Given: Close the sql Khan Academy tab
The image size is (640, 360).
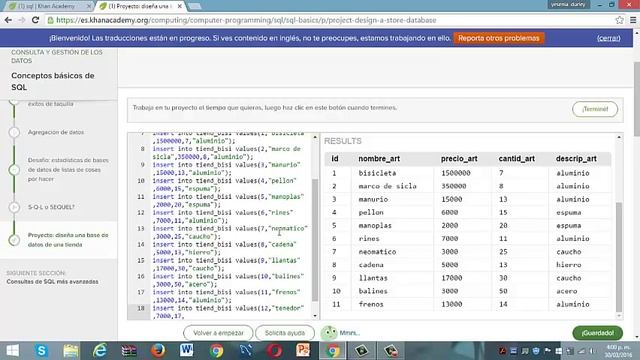Looking at the screenshot, I should [x=89, y=6].
